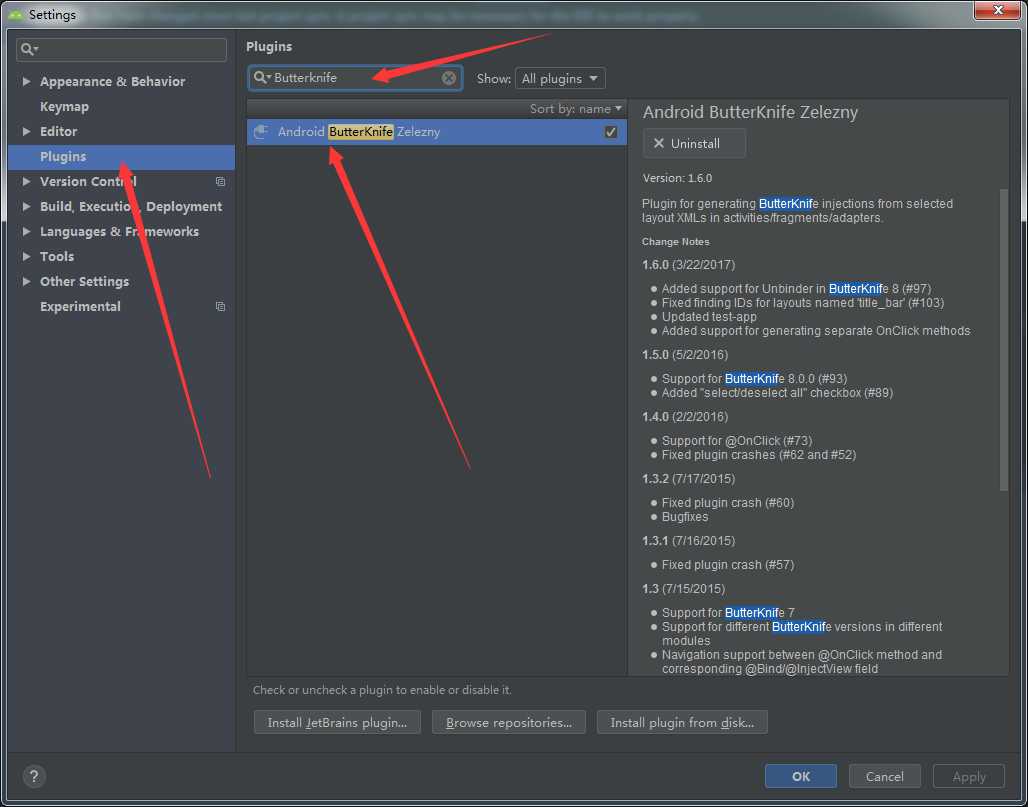
Task: Focus the settings search field
Action: (x=121, y=49)
